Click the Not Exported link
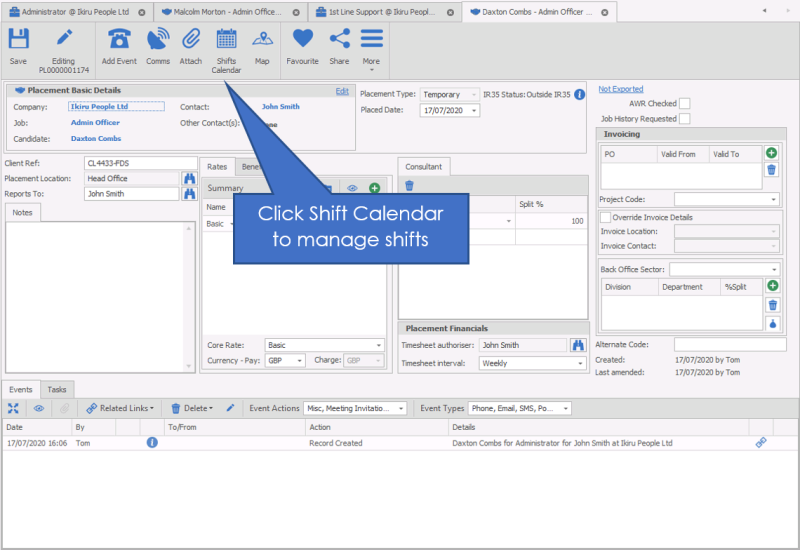 (x=620, y=89)
